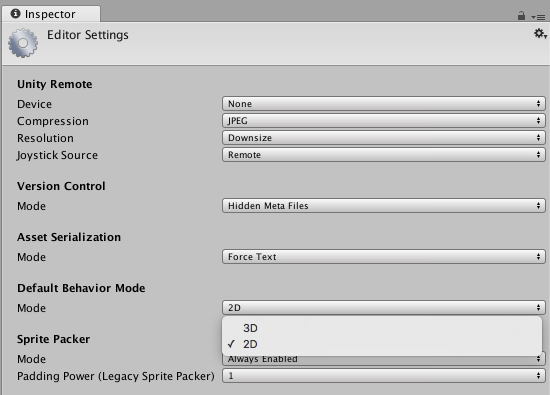Click the Resolution label
The image size is (550, 395).
[45, 138]
